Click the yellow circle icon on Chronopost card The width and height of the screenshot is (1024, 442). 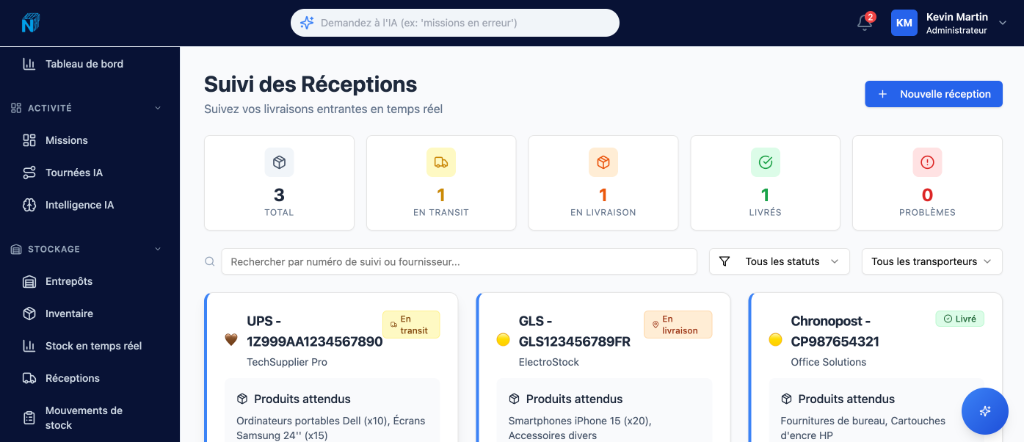coord(775,339)
